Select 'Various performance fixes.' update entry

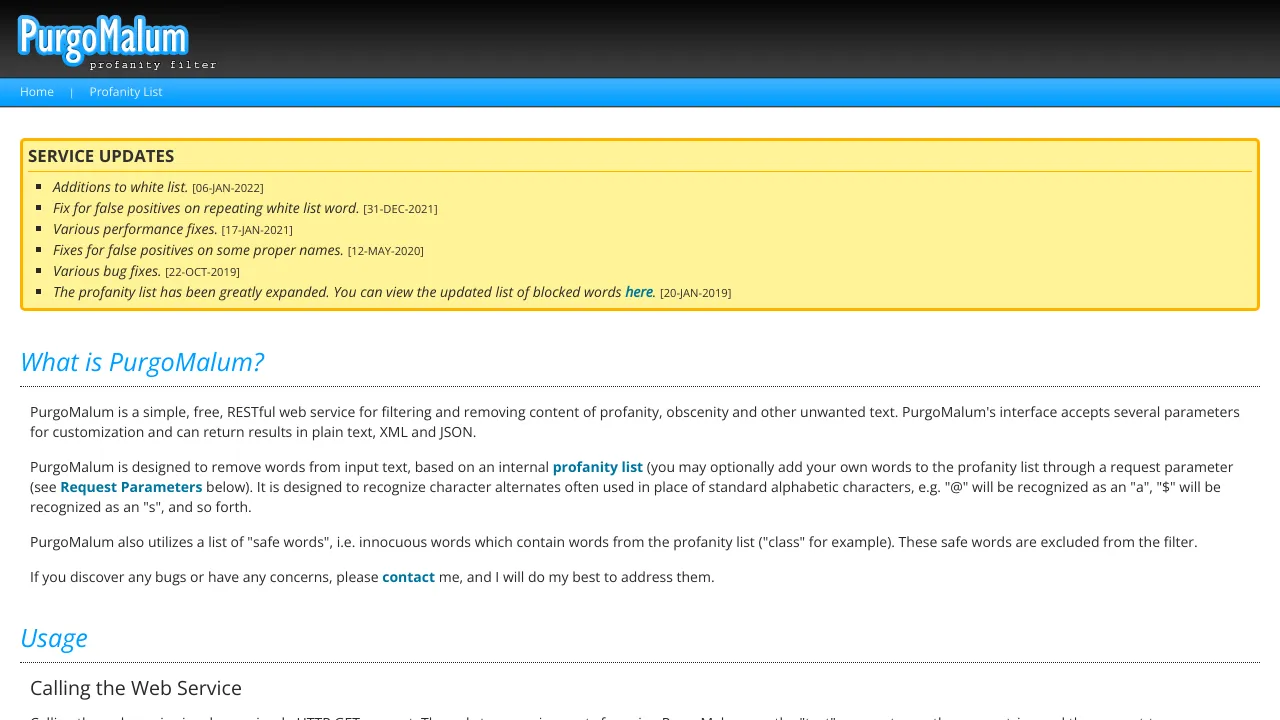point(135,229)
